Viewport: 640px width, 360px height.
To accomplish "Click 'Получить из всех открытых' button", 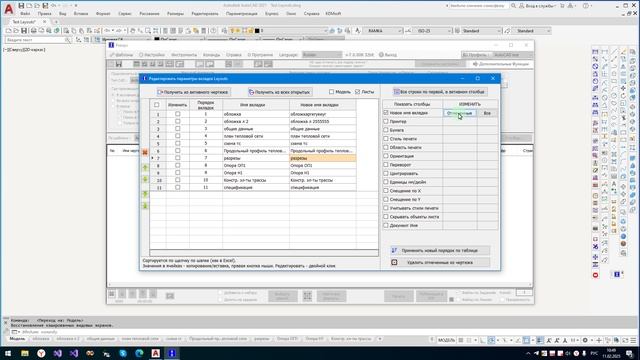I will [x=280, y=92].
